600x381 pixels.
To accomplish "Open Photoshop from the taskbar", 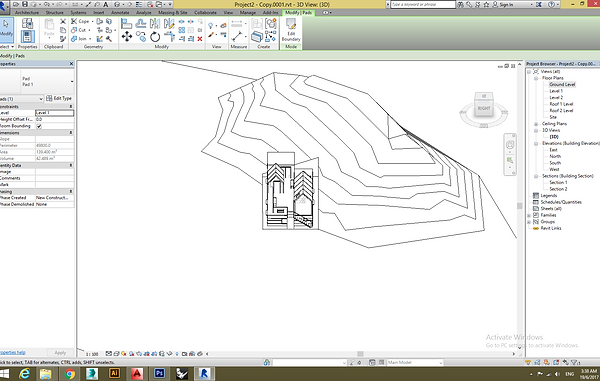I will pyautogui.click(x=159, y=373).
